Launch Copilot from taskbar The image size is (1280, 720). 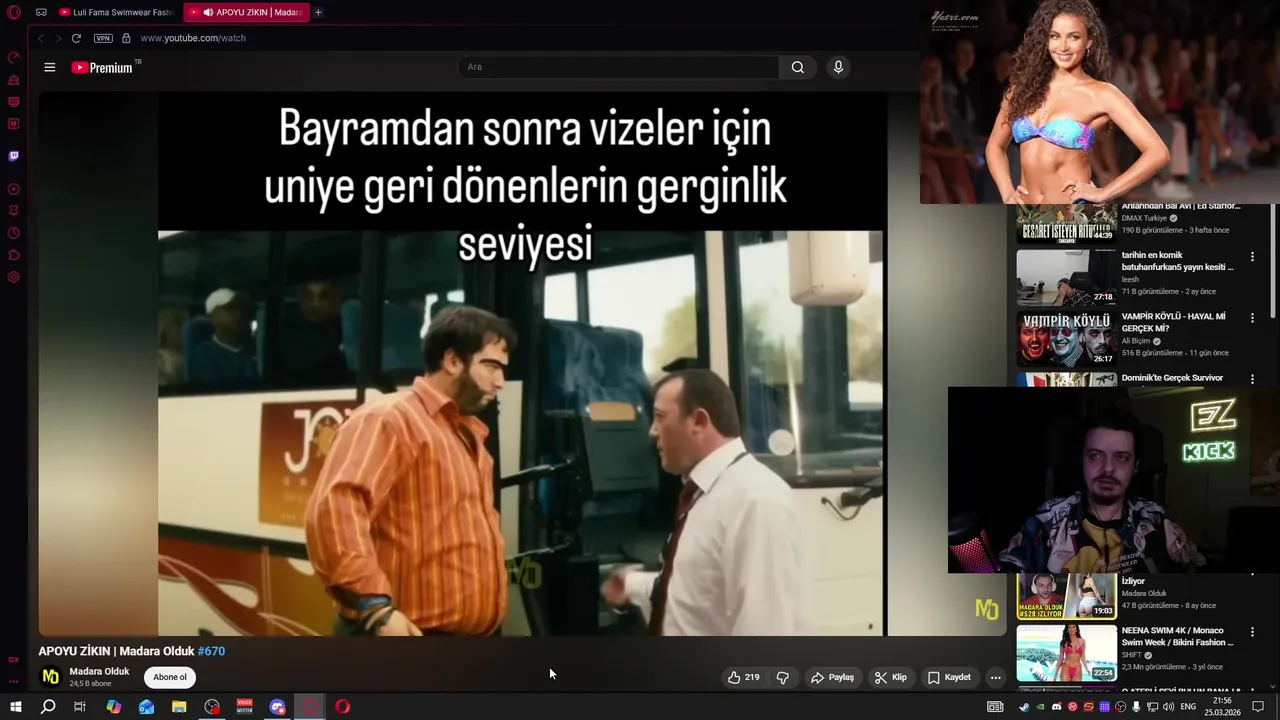click(113, 707)
